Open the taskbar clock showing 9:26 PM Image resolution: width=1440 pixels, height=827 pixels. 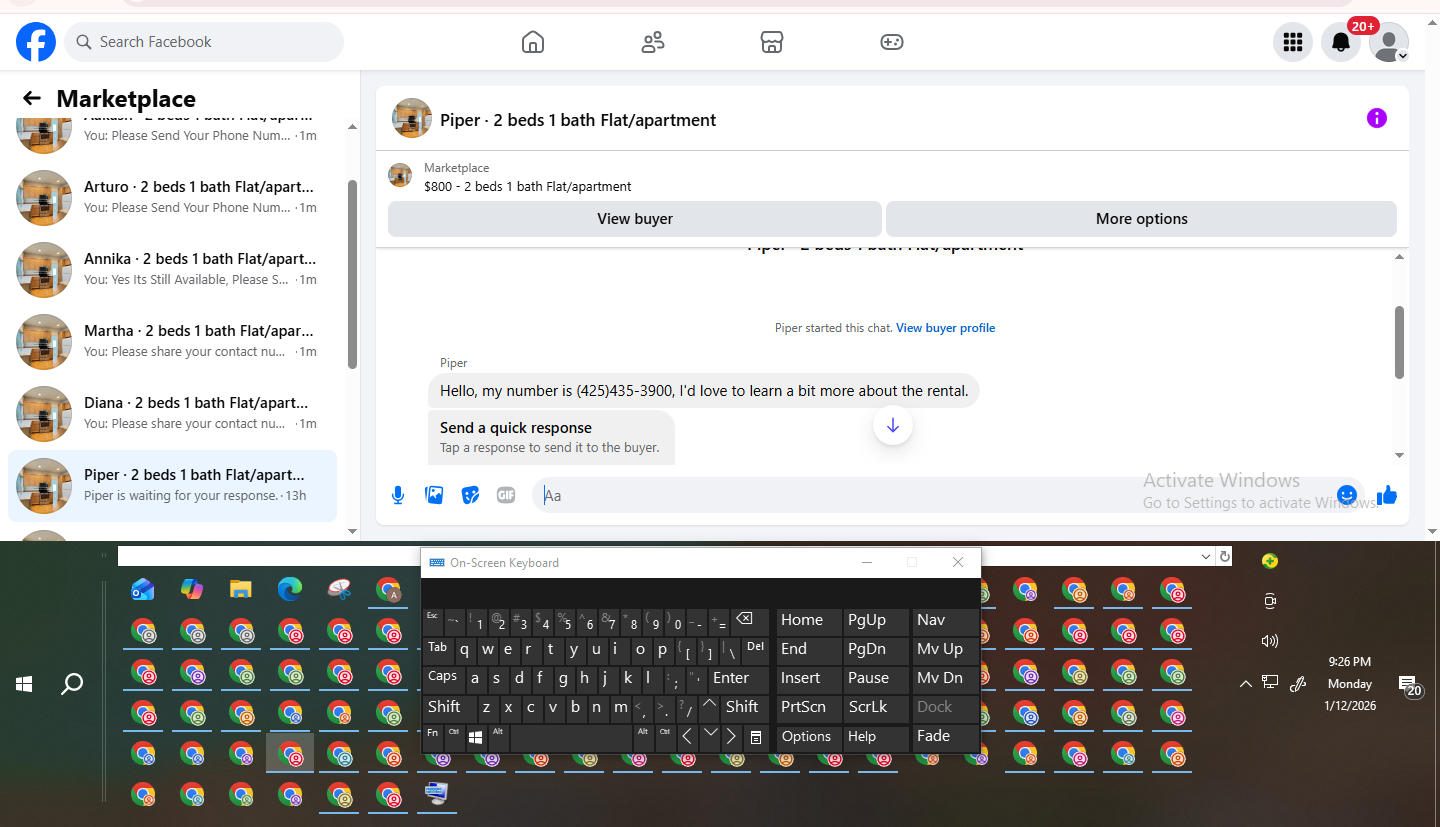[1349, 683]
